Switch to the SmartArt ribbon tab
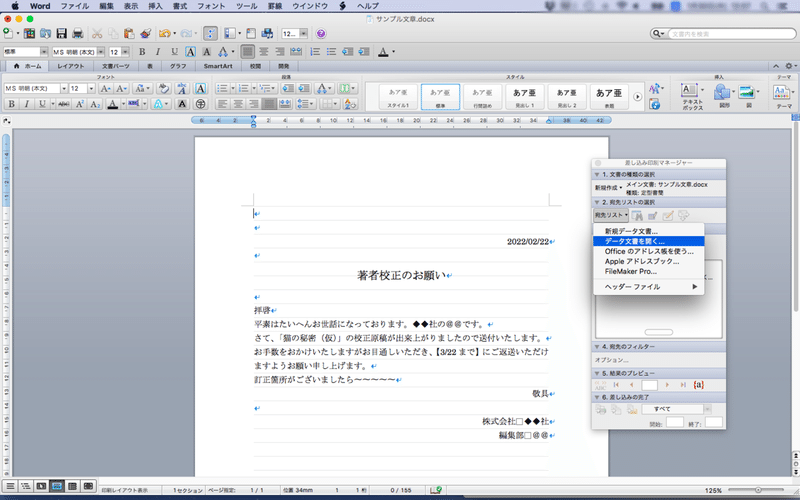 tap(218, 66)
